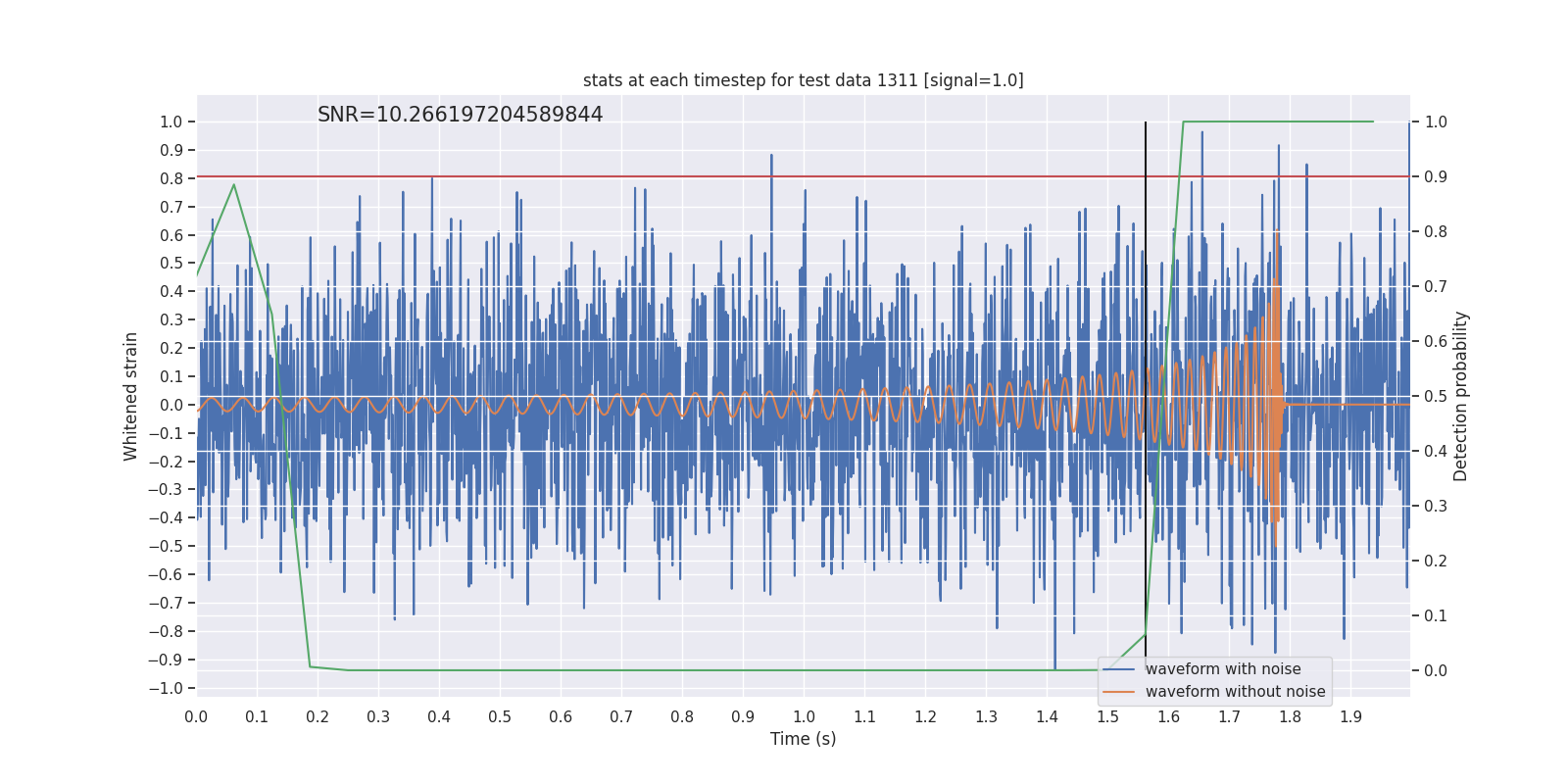
Task: Select Time axis tick label 0.4
Action: tap(439, 717)
